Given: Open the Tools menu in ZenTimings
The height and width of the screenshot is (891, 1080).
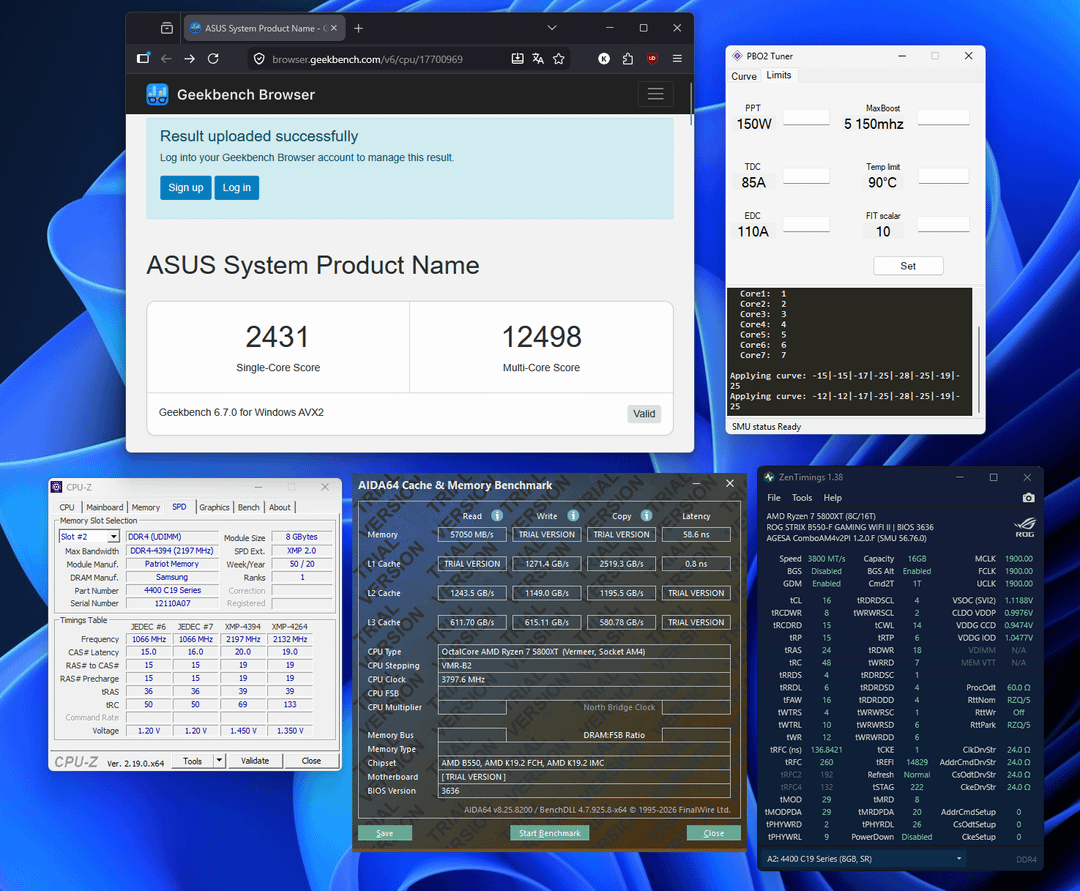Looking at the screenshot, I should (x=802, y=497).
